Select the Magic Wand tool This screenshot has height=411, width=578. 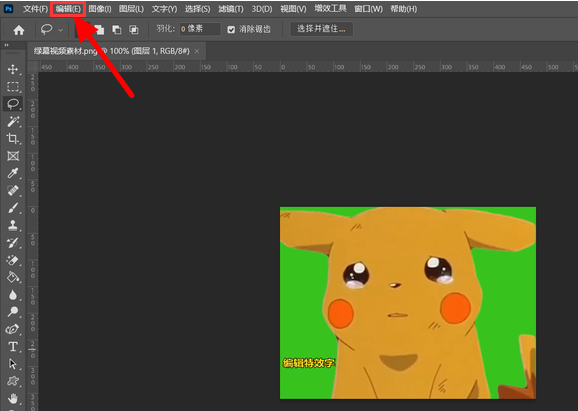13,121
